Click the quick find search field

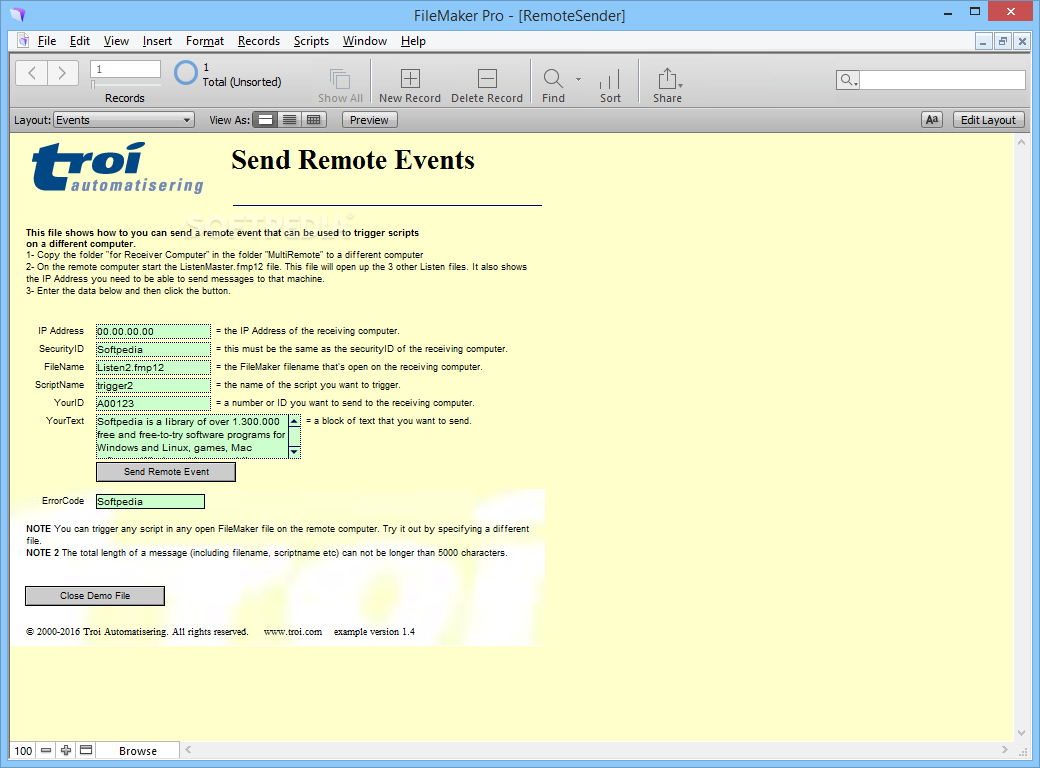point(942,80)
